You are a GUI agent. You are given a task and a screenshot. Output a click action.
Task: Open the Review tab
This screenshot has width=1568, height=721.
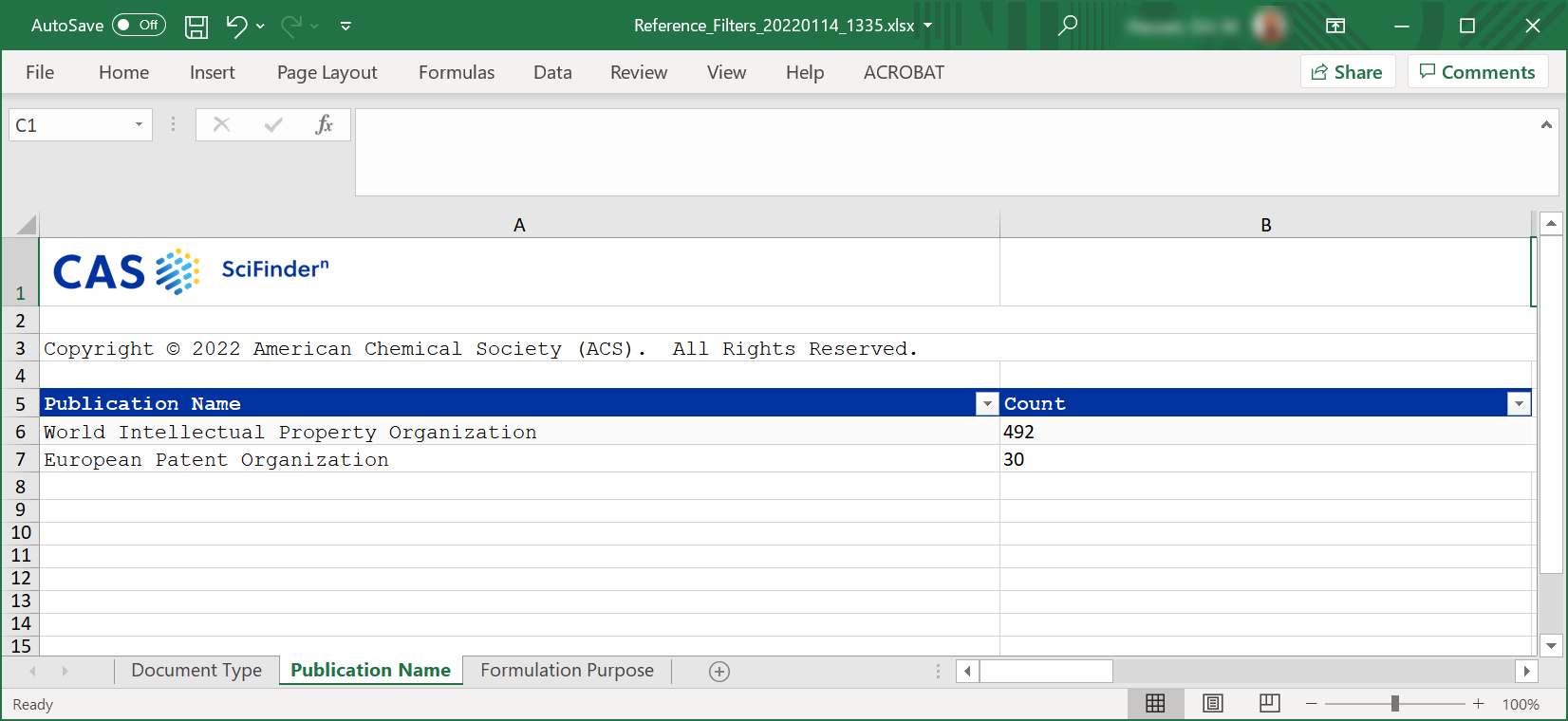[639, 72]
